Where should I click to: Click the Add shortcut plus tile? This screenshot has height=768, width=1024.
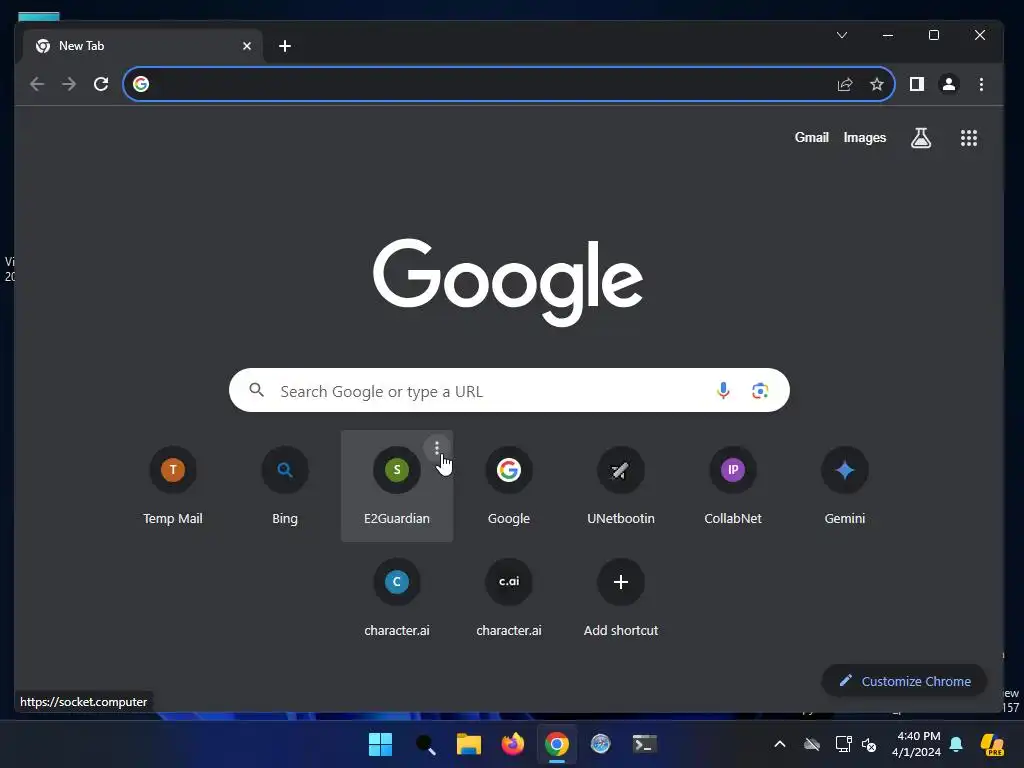tap(621, 598)
